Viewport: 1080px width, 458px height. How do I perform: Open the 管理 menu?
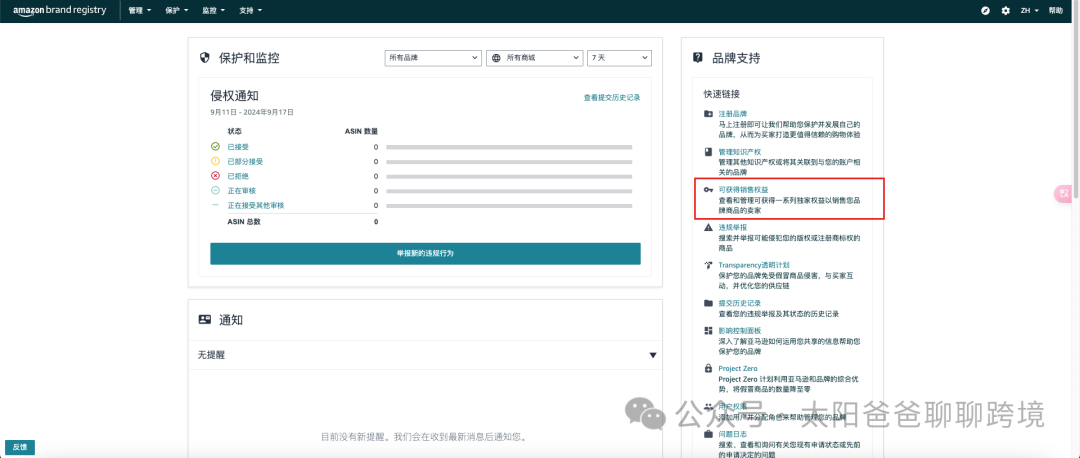point(140,11)
